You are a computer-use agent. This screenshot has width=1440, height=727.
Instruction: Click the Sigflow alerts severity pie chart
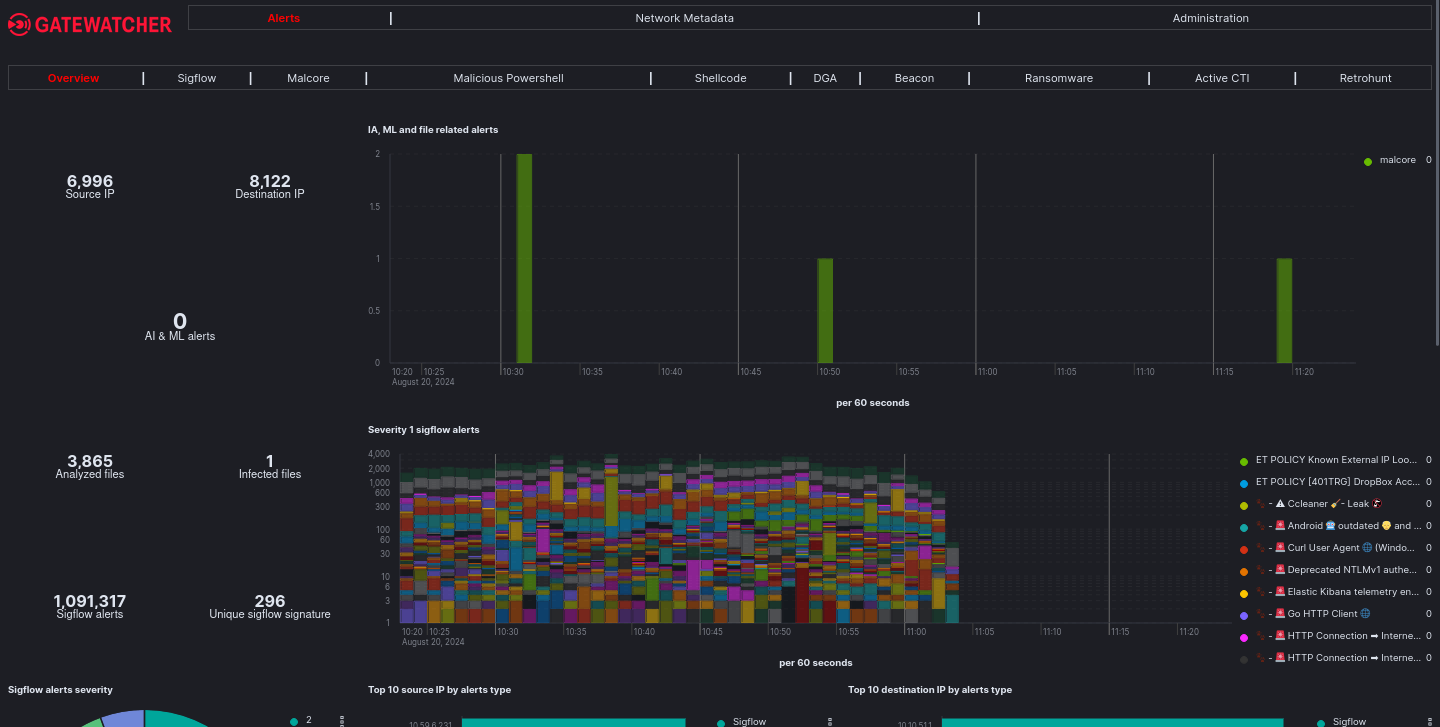pyautogui.click(x=145, y=718)
